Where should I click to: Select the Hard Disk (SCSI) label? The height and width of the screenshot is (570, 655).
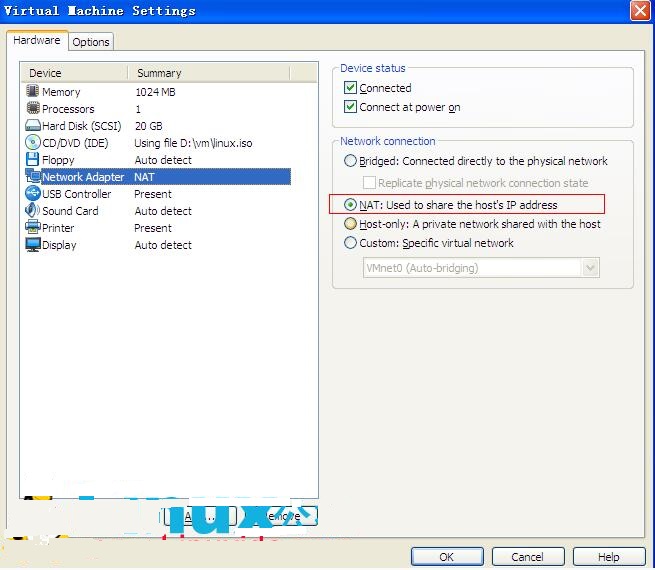tap(81, 126)
